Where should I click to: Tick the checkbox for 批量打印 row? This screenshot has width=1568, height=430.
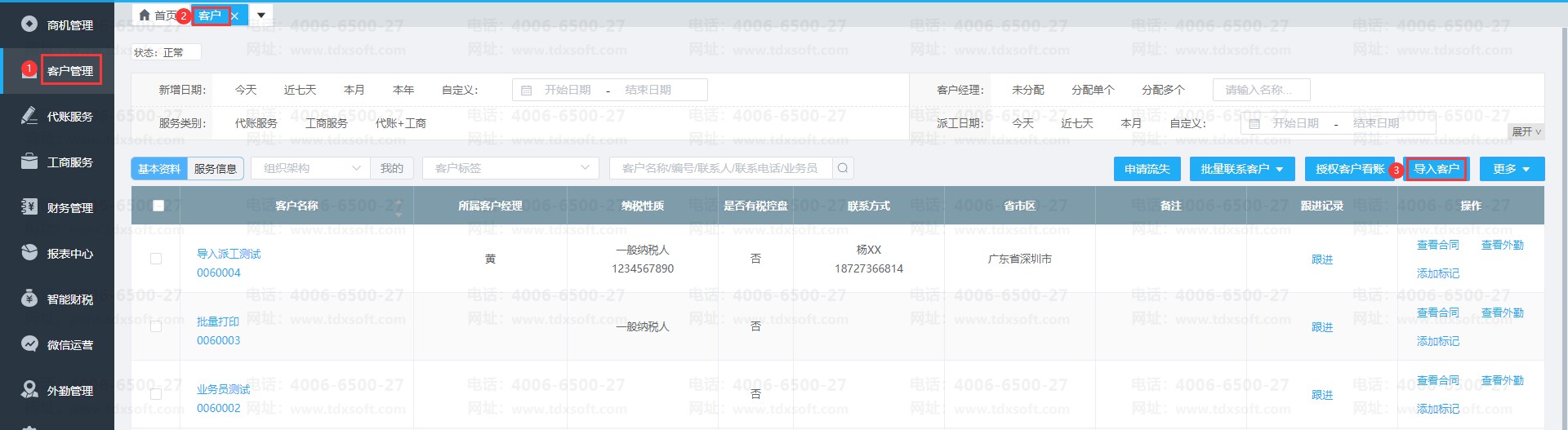[x=156, y=326]
